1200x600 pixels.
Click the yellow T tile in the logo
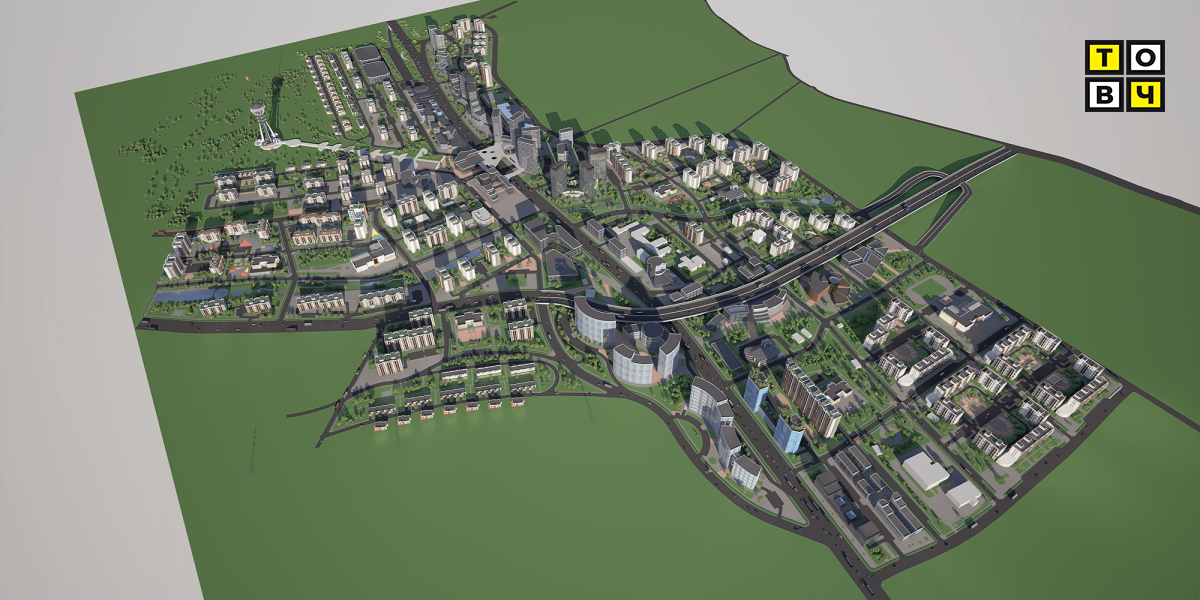coord(1104,58)
